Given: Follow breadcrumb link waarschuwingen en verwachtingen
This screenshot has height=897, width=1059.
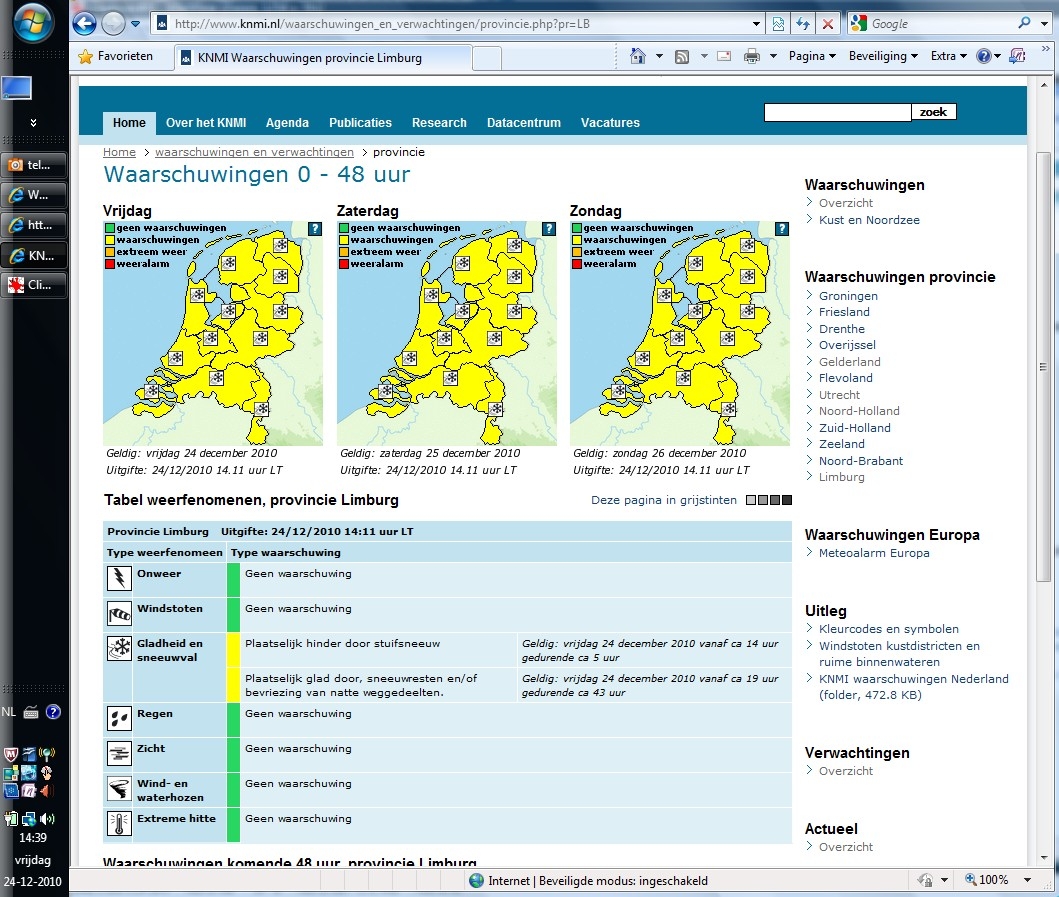Looking at the screenshot, I should (x=254, y=152).
